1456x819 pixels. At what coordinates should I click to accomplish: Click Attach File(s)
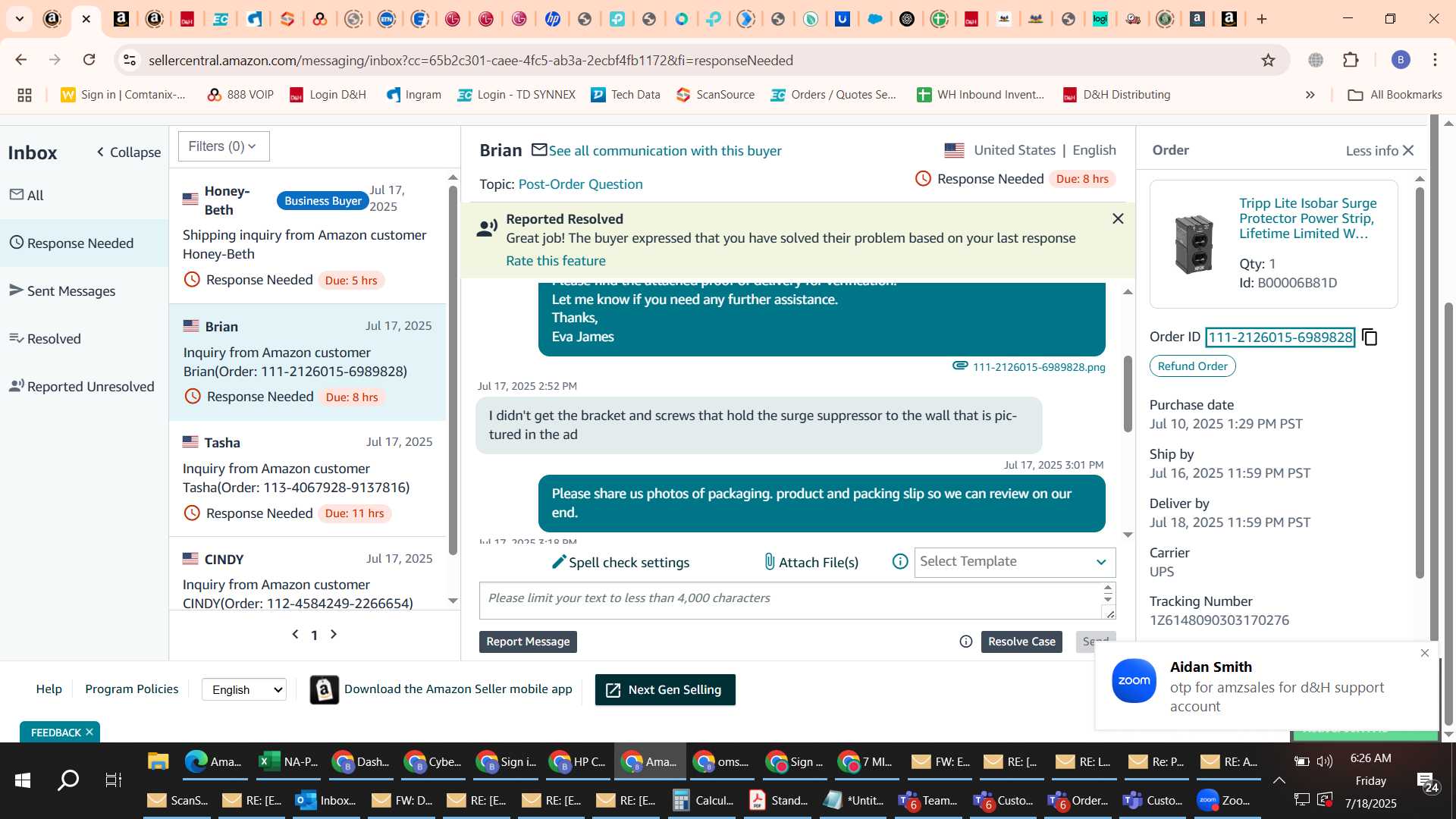click(x=811, y=563)
